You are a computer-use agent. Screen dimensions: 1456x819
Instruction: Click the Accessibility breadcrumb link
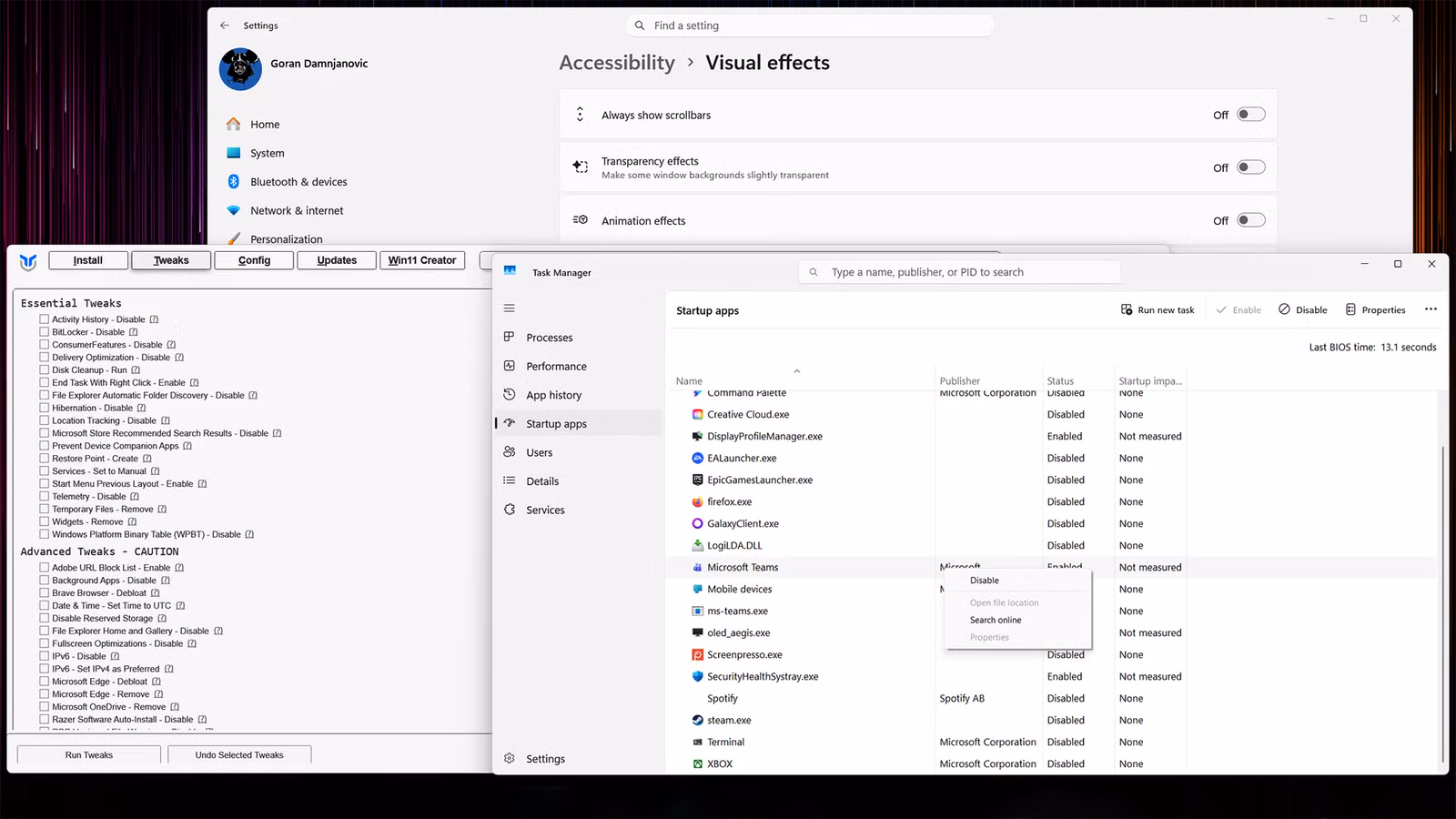tap(617, 63)
